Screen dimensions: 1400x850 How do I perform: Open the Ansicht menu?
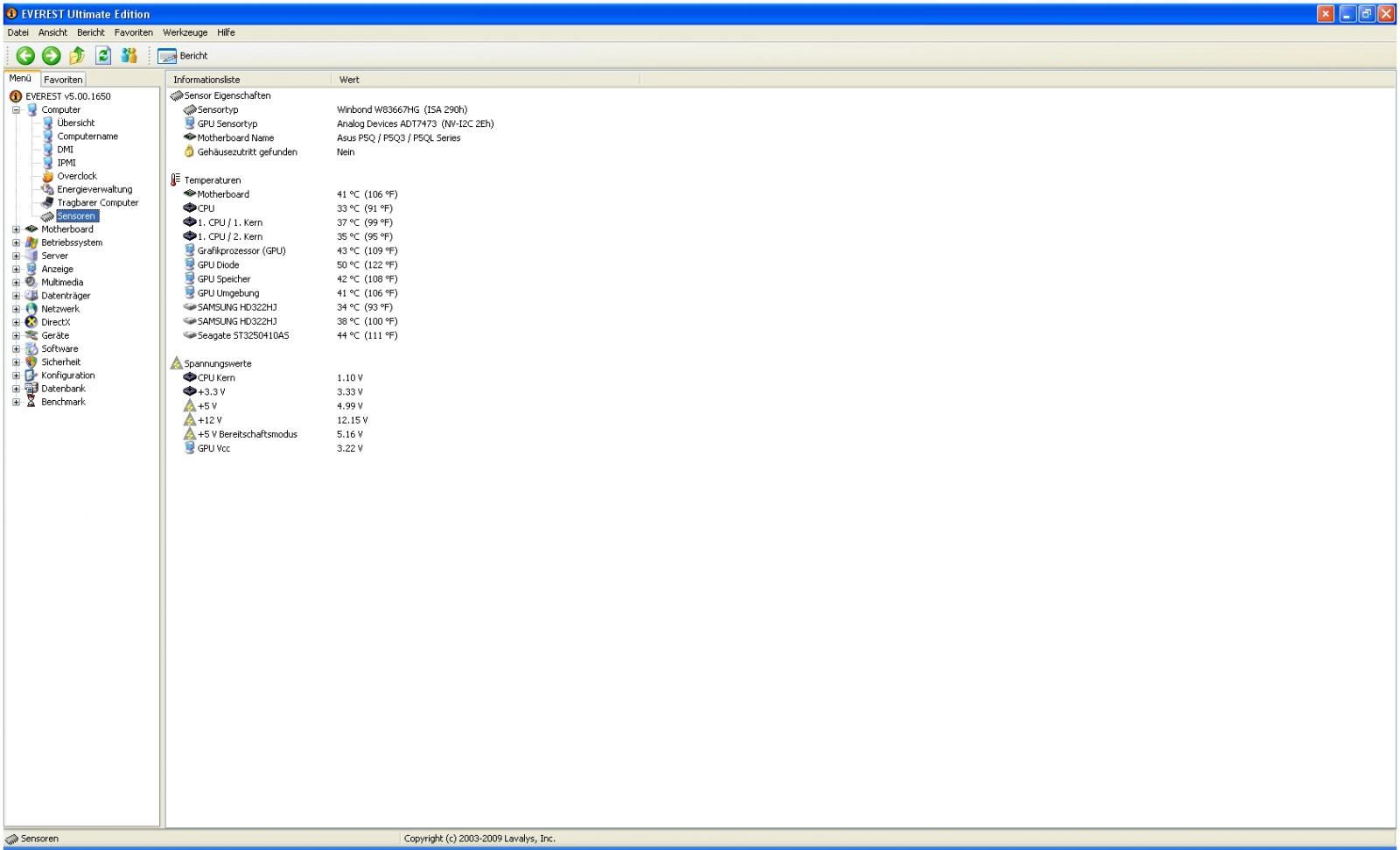52,32
